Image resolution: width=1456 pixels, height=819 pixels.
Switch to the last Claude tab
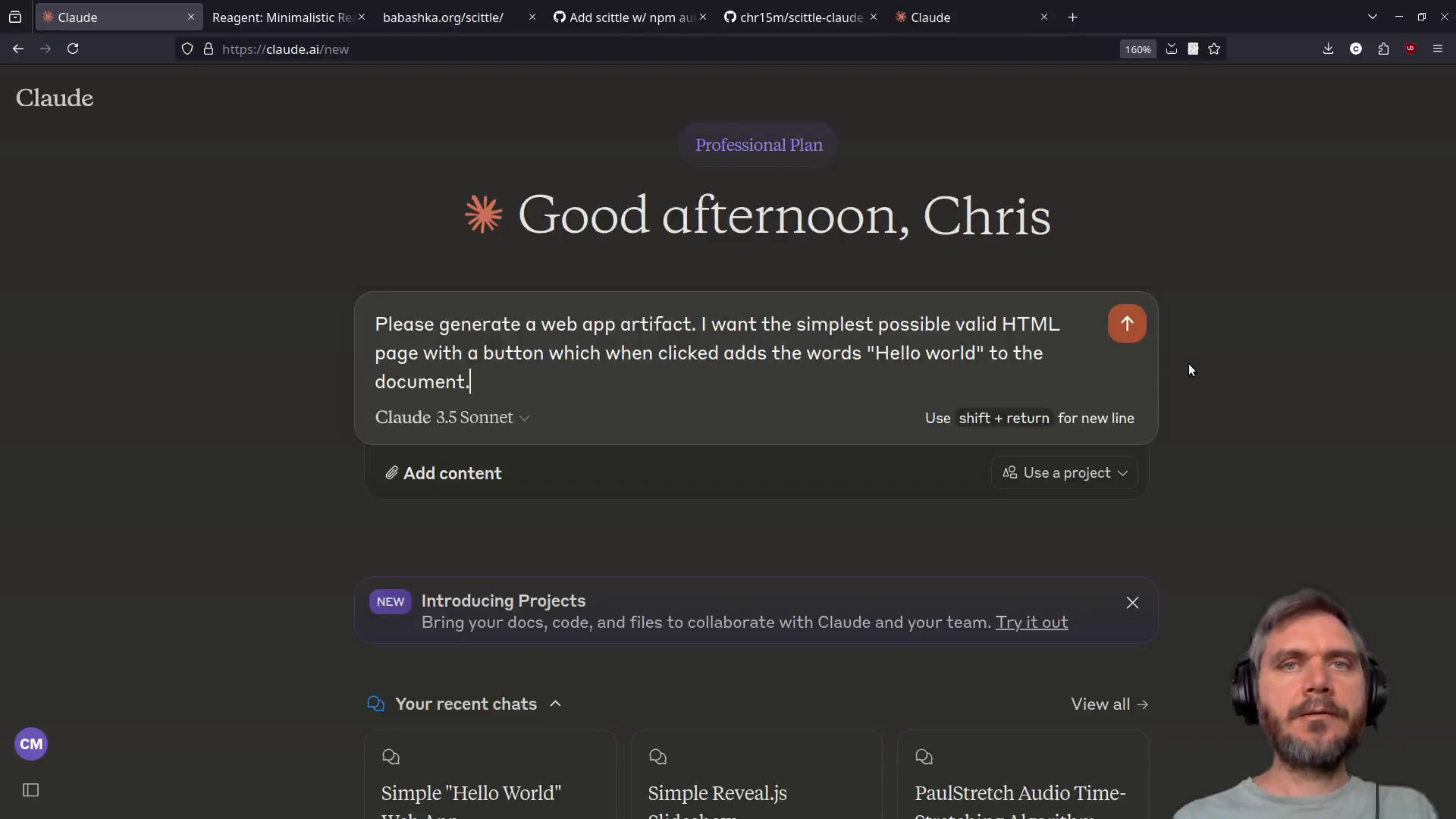tap(963, 17)
